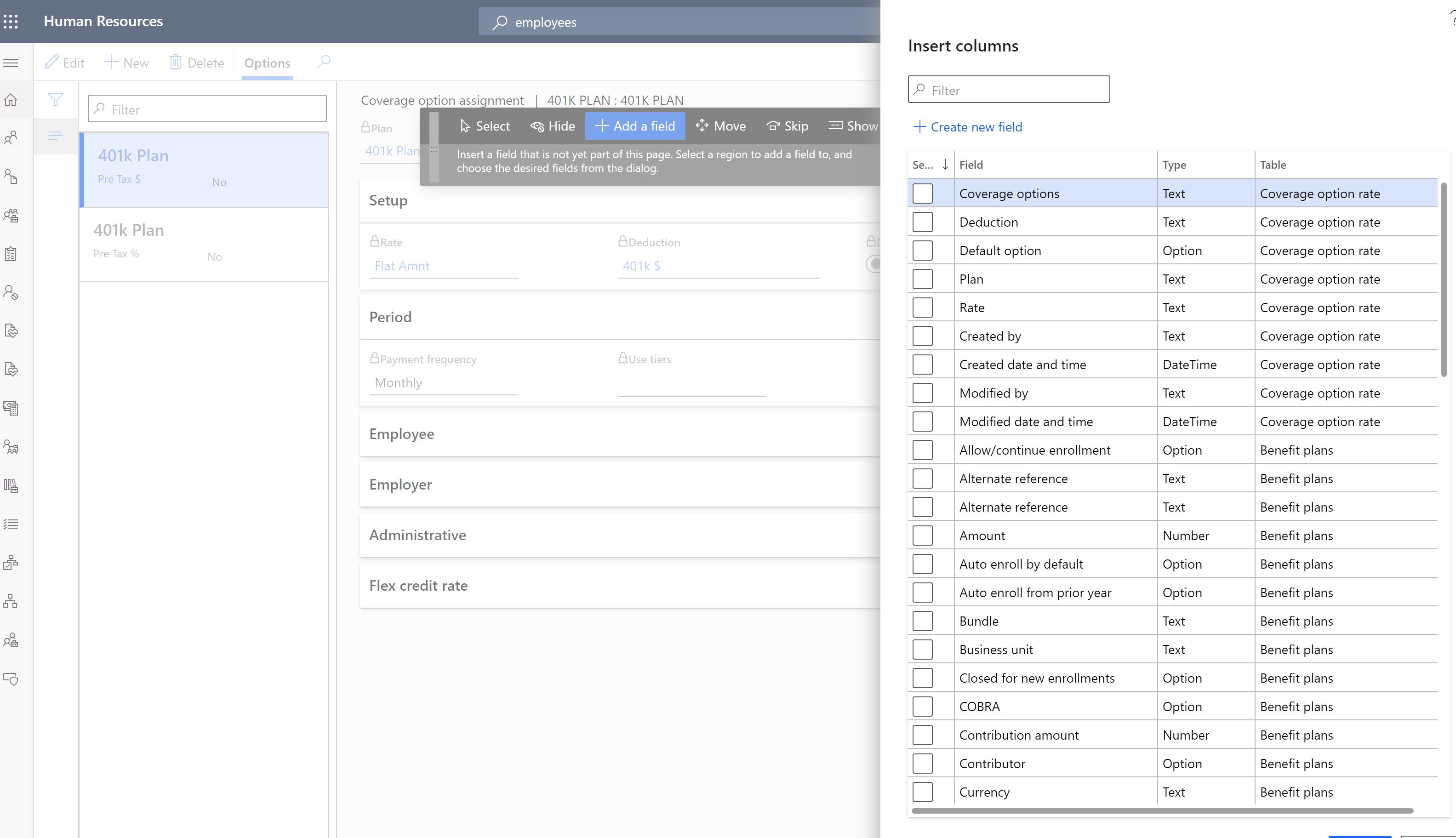The width and height of the screenshot is (1456, 838).
Task: Filter columns using the search input
Action: (1008, 89)
